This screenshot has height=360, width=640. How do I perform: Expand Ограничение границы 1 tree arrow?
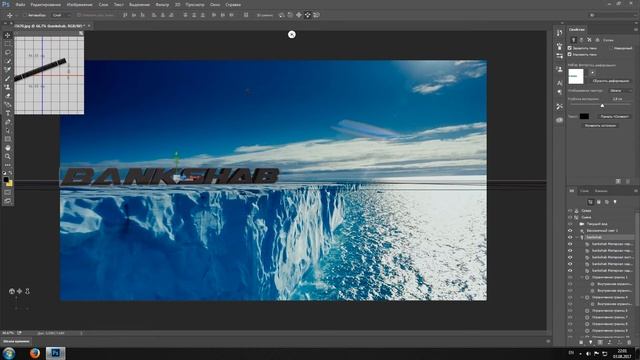coord(582,277)
